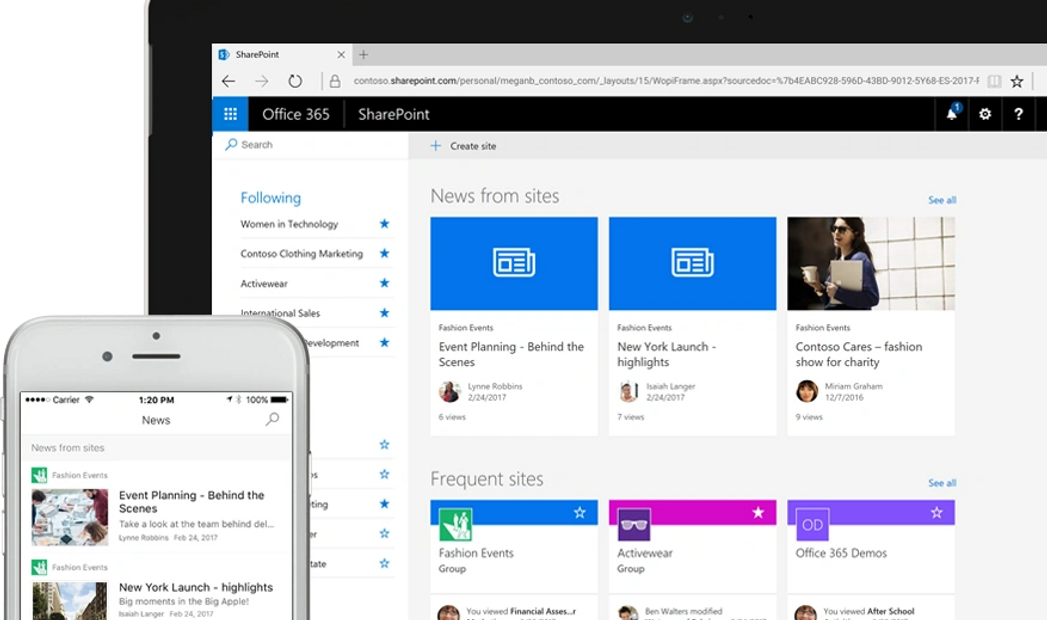Switch to the SharePoint browser tab

[x=282, y=55]
